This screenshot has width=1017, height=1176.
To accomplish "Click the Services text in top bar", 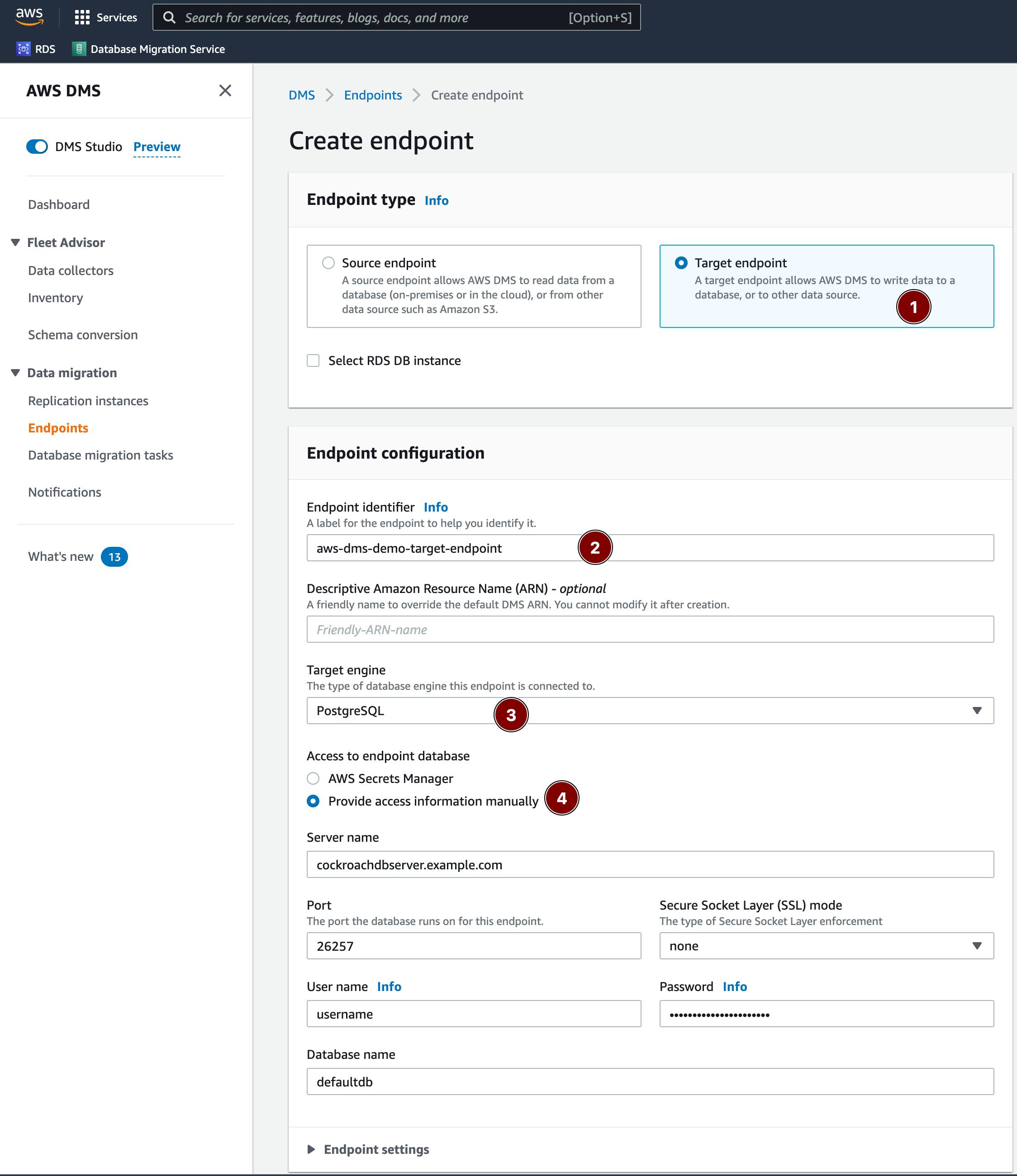I will 116,18.
